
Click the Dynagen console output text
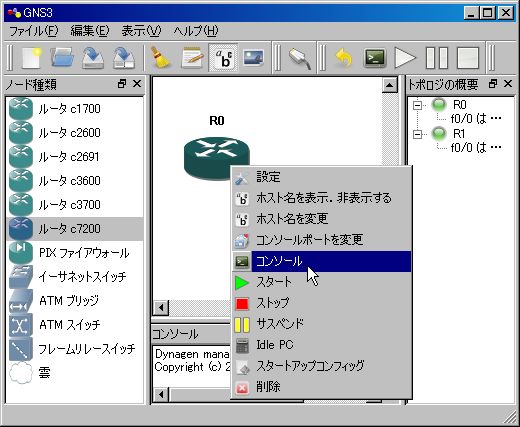pos(192,360)
